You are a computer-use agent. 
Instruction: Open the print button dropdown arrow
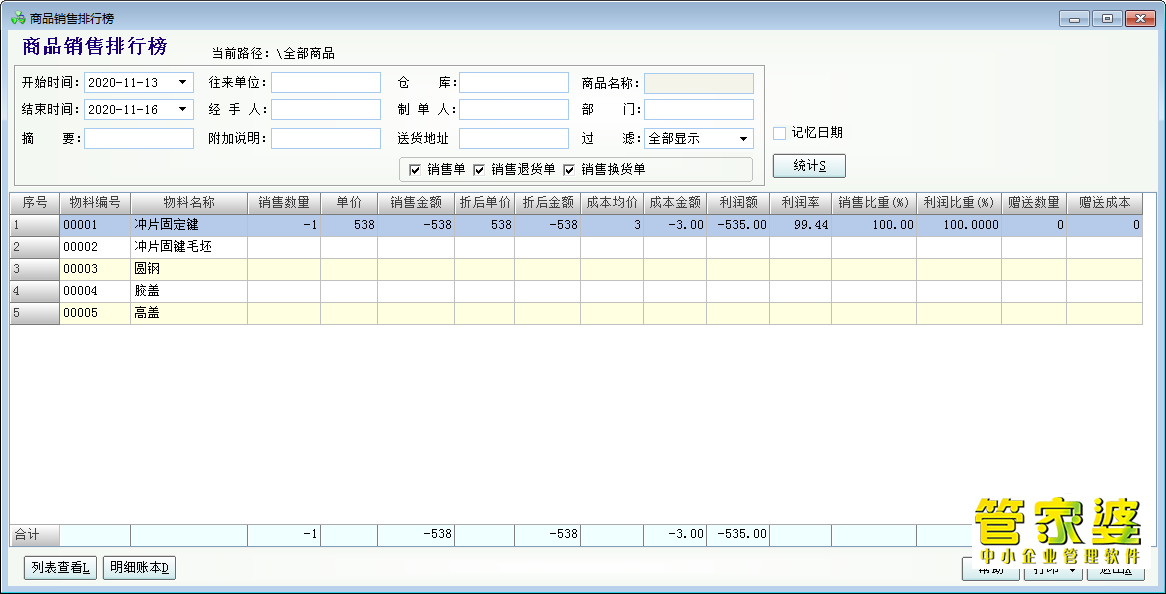tap(1072, 570)
